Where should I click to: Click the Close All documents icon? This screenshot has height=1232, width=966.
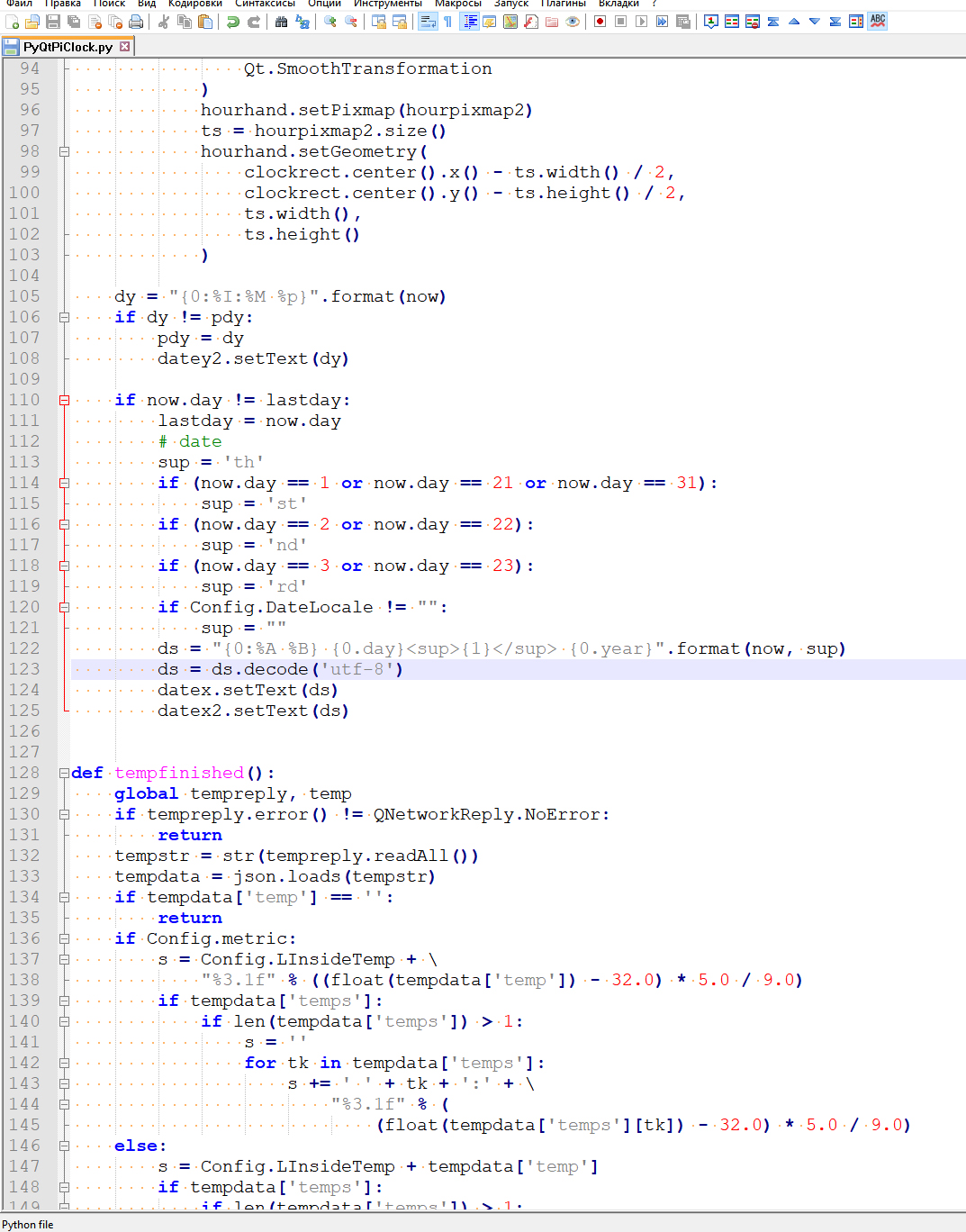point(115,22)
